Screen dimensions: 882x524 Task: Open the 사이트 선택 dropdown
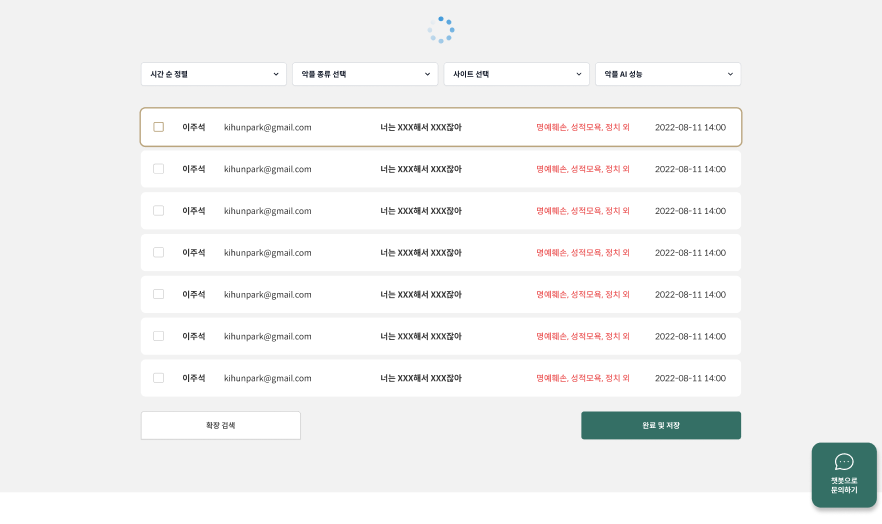(517, 74)
